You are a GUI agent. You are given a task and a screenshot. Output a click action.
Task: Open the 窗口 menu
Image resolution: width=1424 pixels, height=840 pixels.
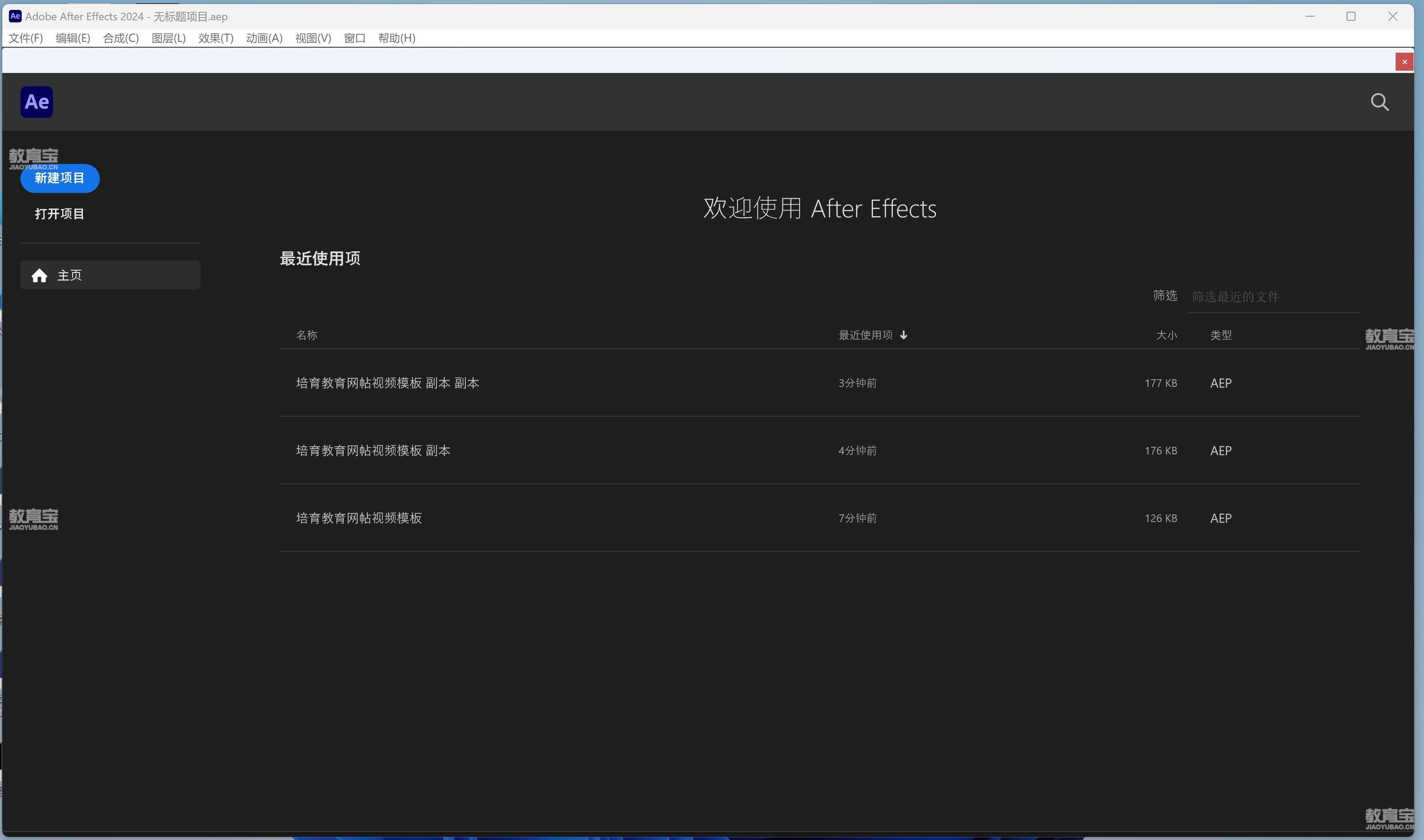[355, 38]
